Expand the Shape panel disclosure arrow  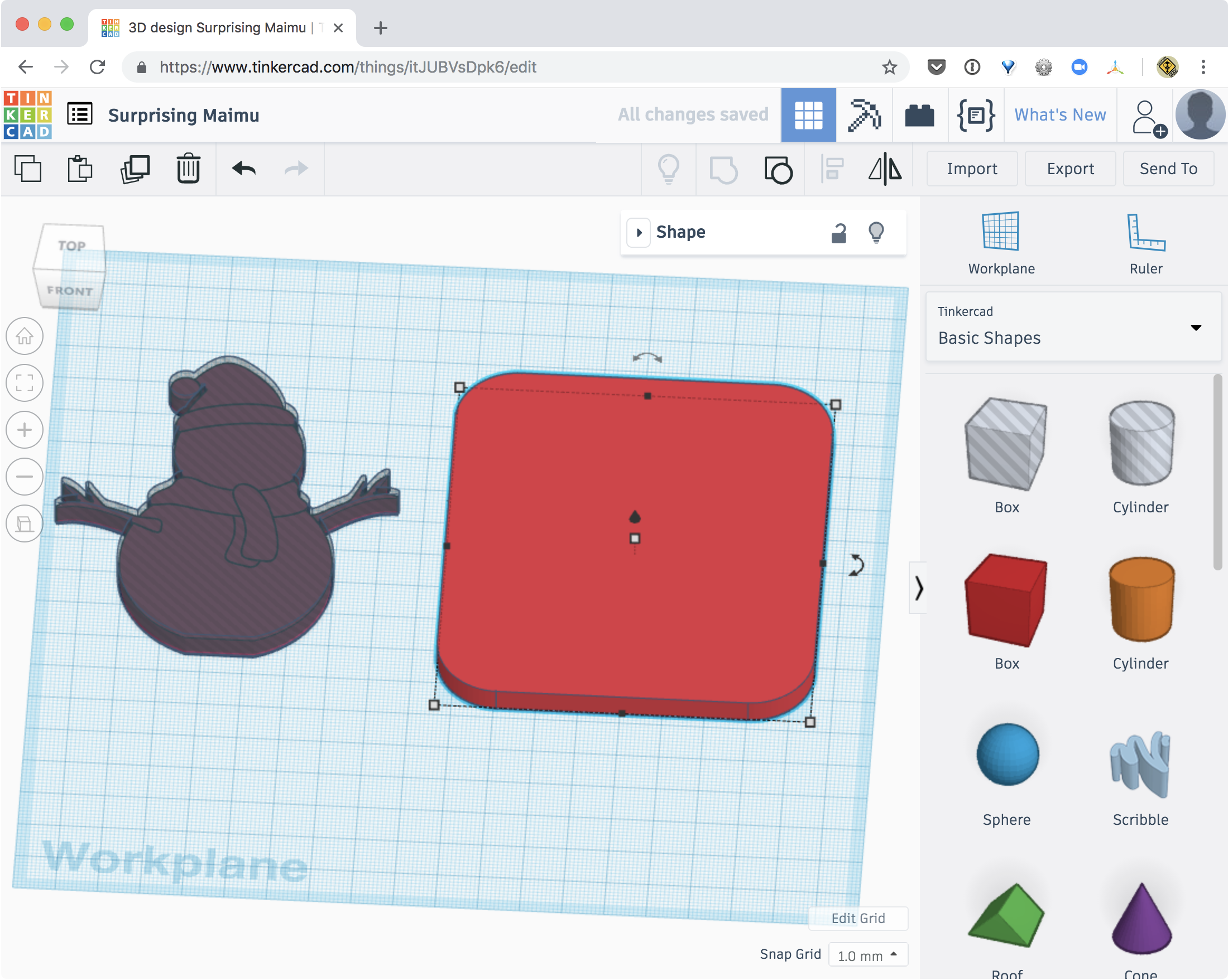coord(639,232)
